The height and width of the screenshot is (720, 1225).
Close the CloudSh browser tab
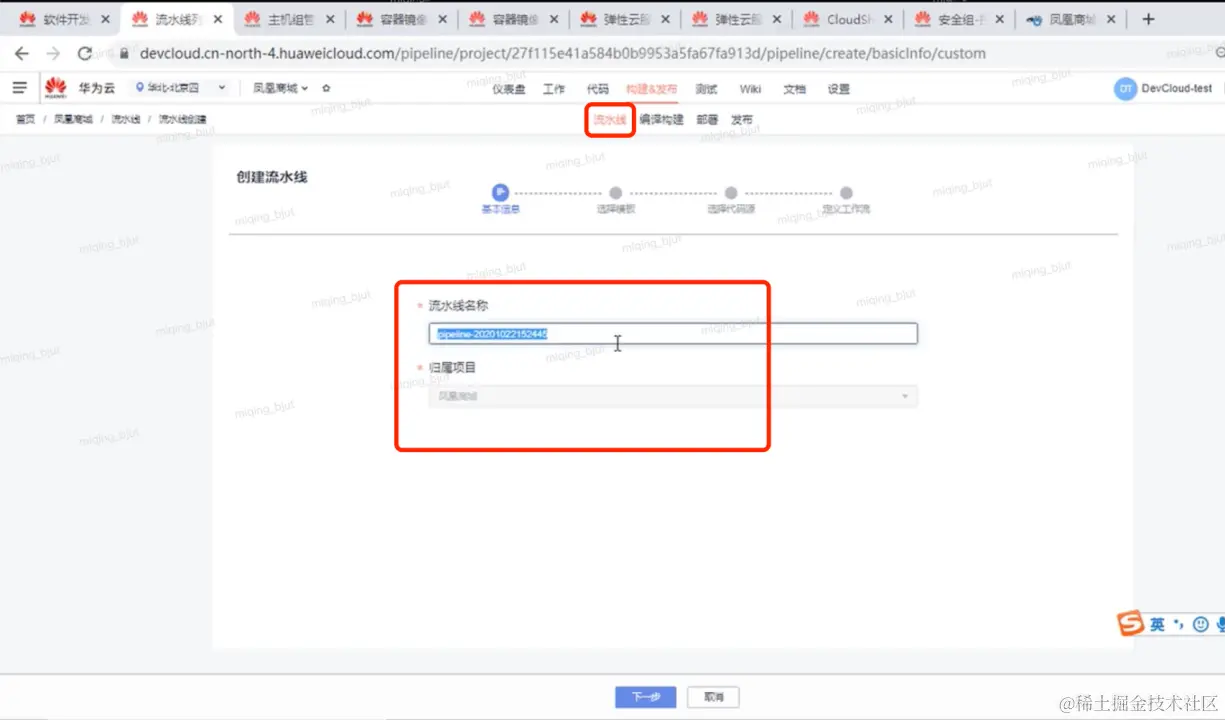point(888,19)
